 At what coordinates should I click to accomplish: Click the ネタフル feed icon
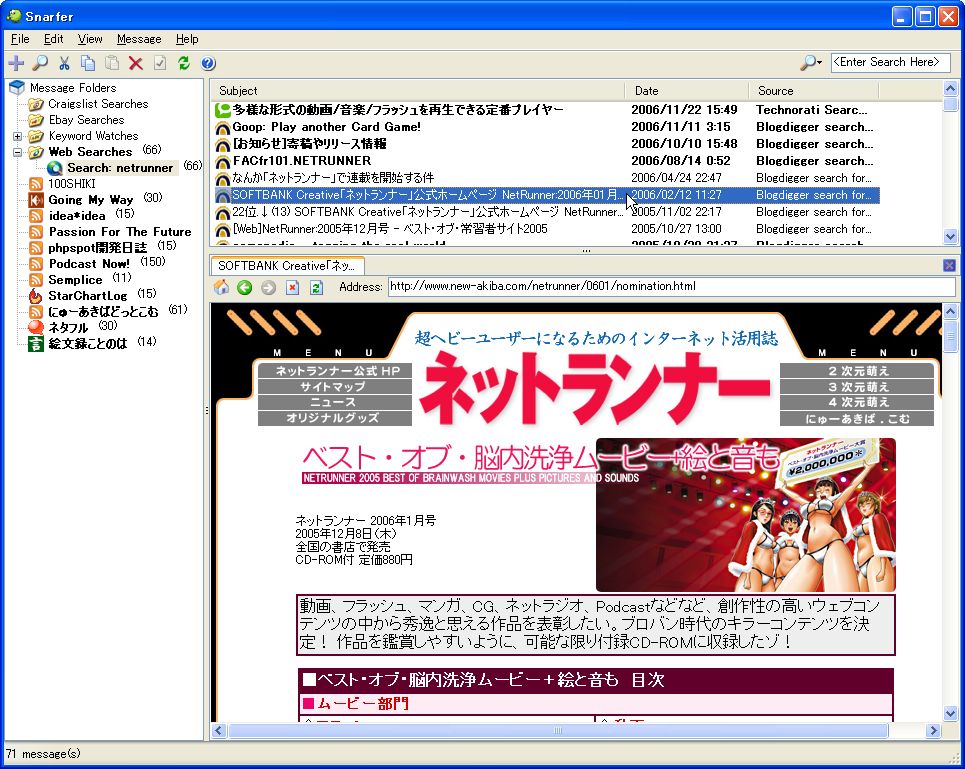[36, 328]
